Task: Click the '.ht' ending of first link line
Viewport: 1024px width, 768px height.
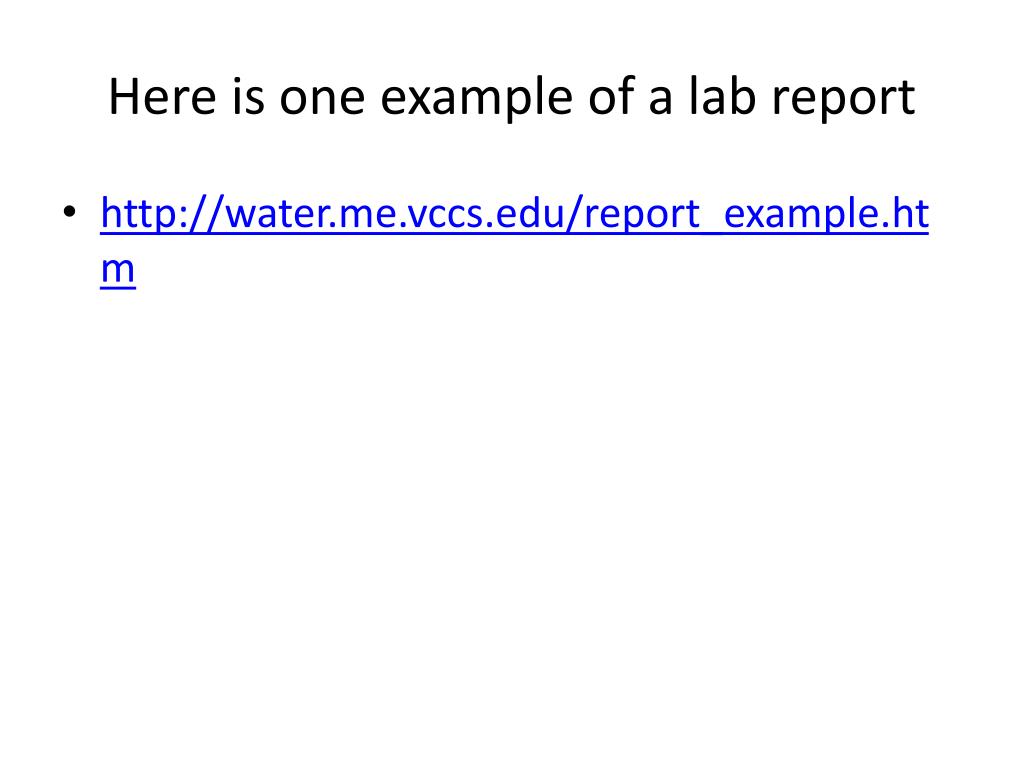Action: pos(904,214)
